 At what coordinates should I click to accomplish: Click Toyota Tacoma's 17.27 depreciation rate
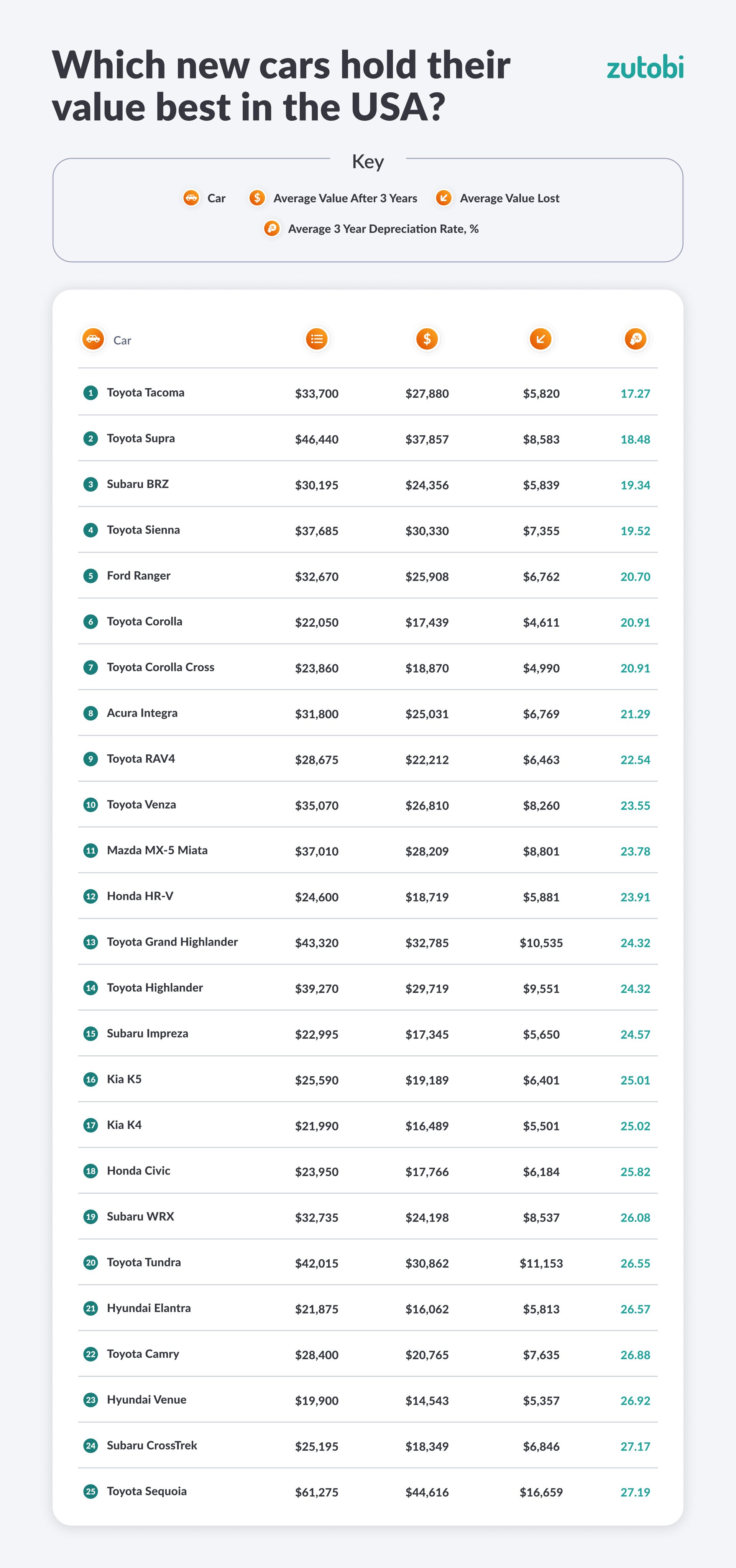pos(635,394)
